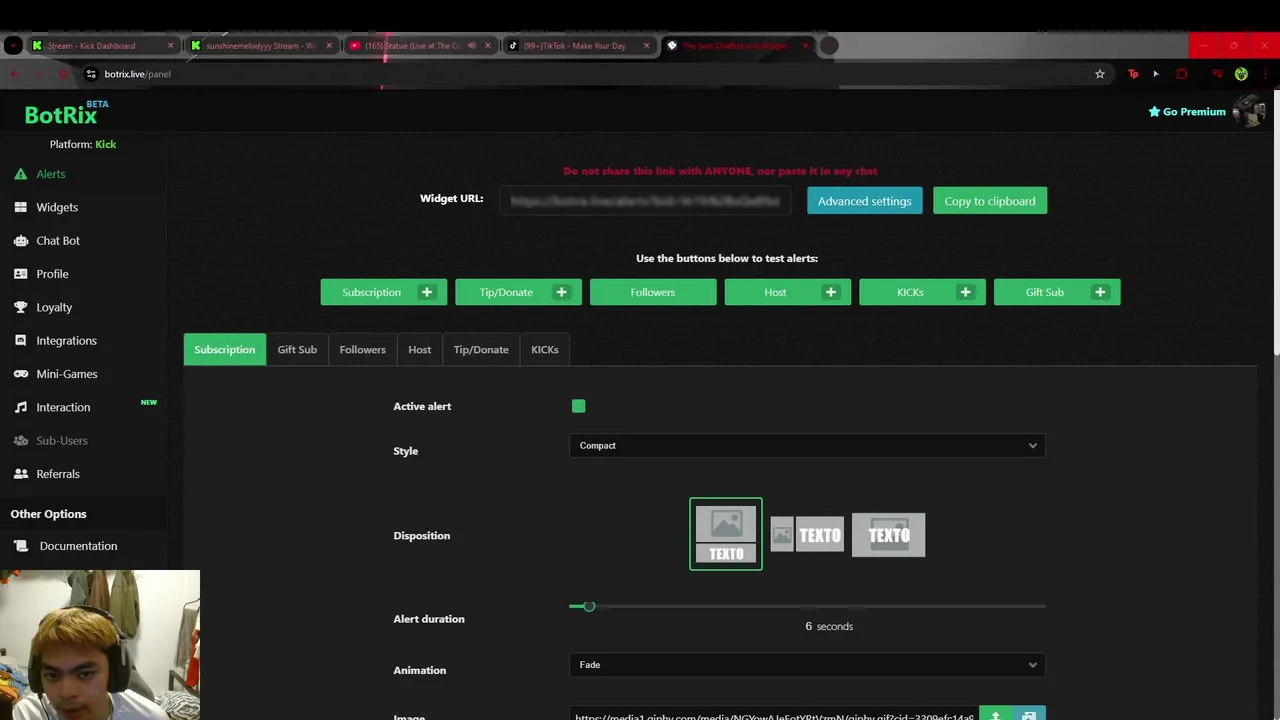Click the Documentation book icon
This screenshot has height=720, width=1280.
pyautogui.click(x=22, y=546)
